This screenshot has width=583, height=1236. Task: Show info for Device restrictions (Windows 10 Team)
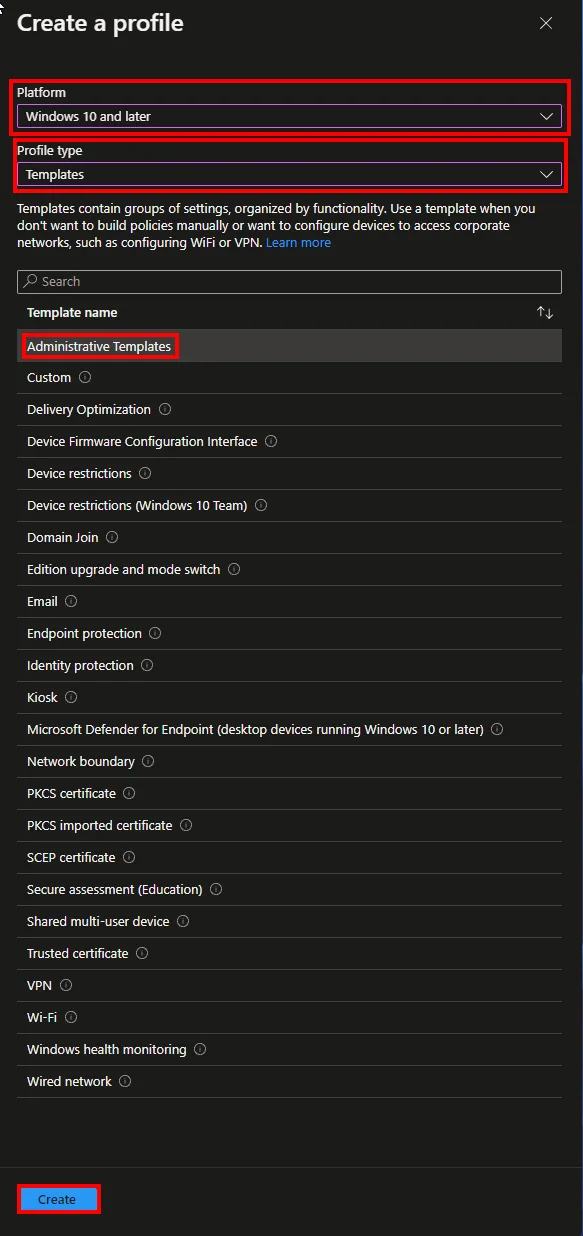261,506
